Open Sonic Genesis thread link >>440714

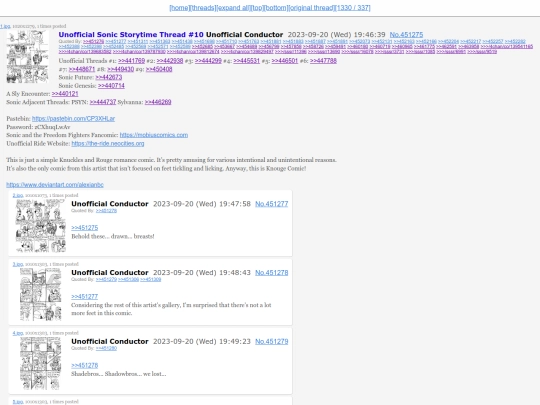click(x=111, y=86)
